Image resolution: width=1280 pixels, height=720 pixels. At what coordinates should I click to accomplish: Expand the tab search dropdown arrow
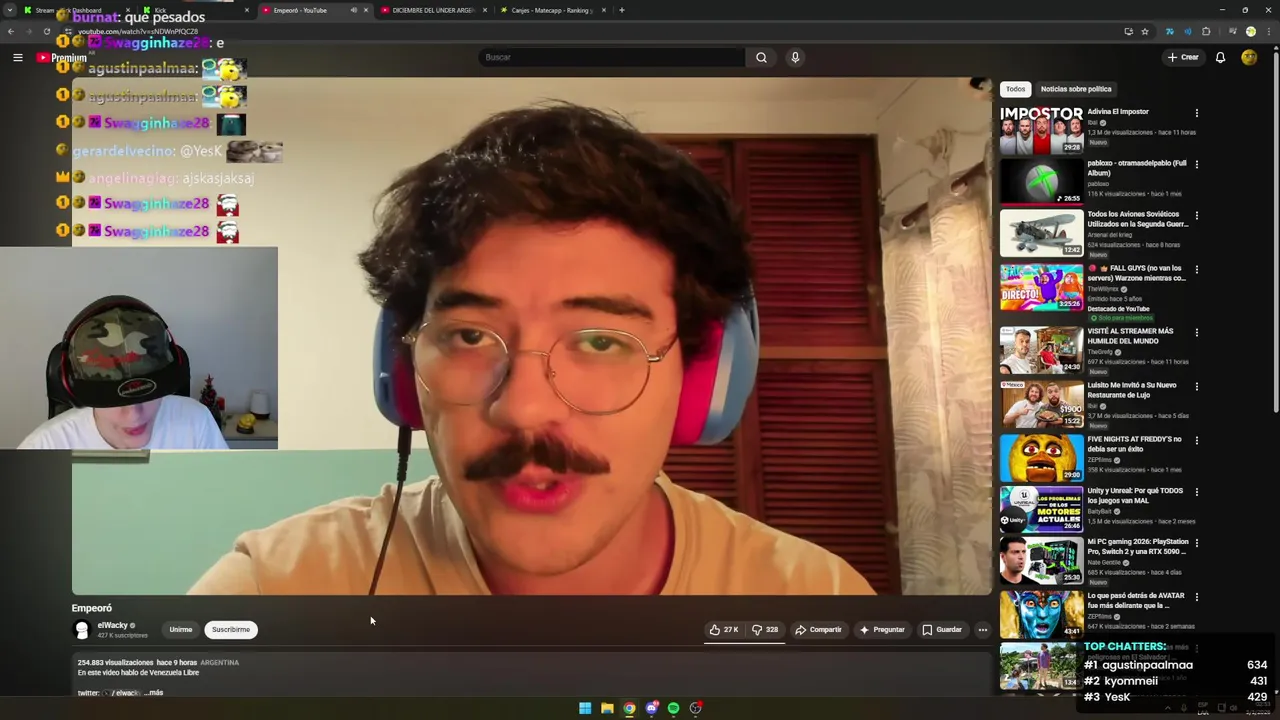(x=10, y=10)
